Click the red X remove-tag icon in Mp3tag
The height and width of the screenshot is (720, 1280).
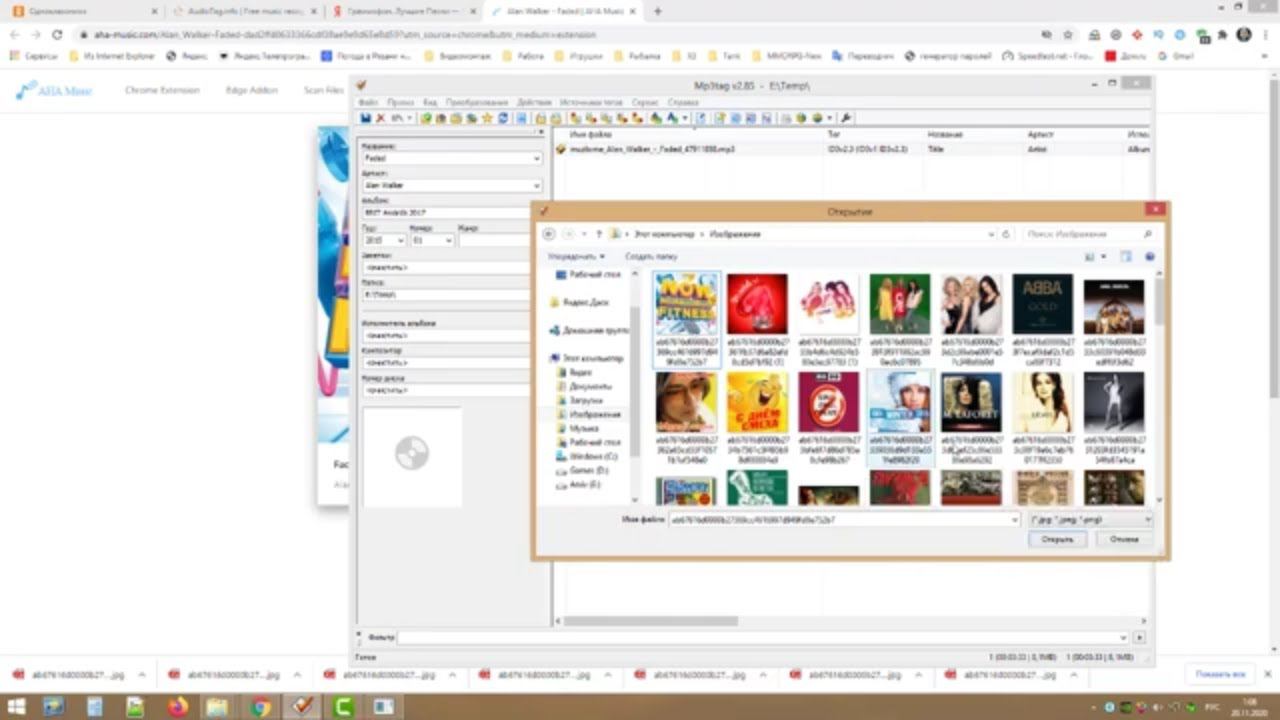coord(380,118)
